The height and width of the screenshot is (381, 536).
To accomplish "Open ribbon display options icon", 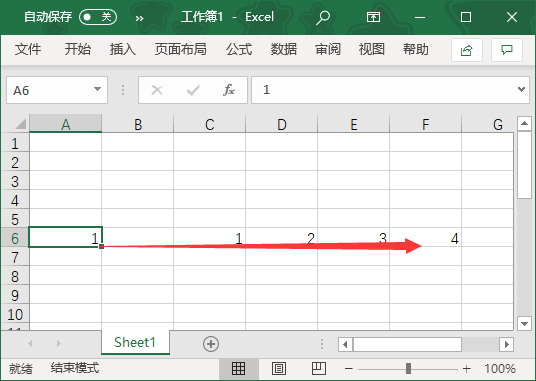I will point(373,17).
